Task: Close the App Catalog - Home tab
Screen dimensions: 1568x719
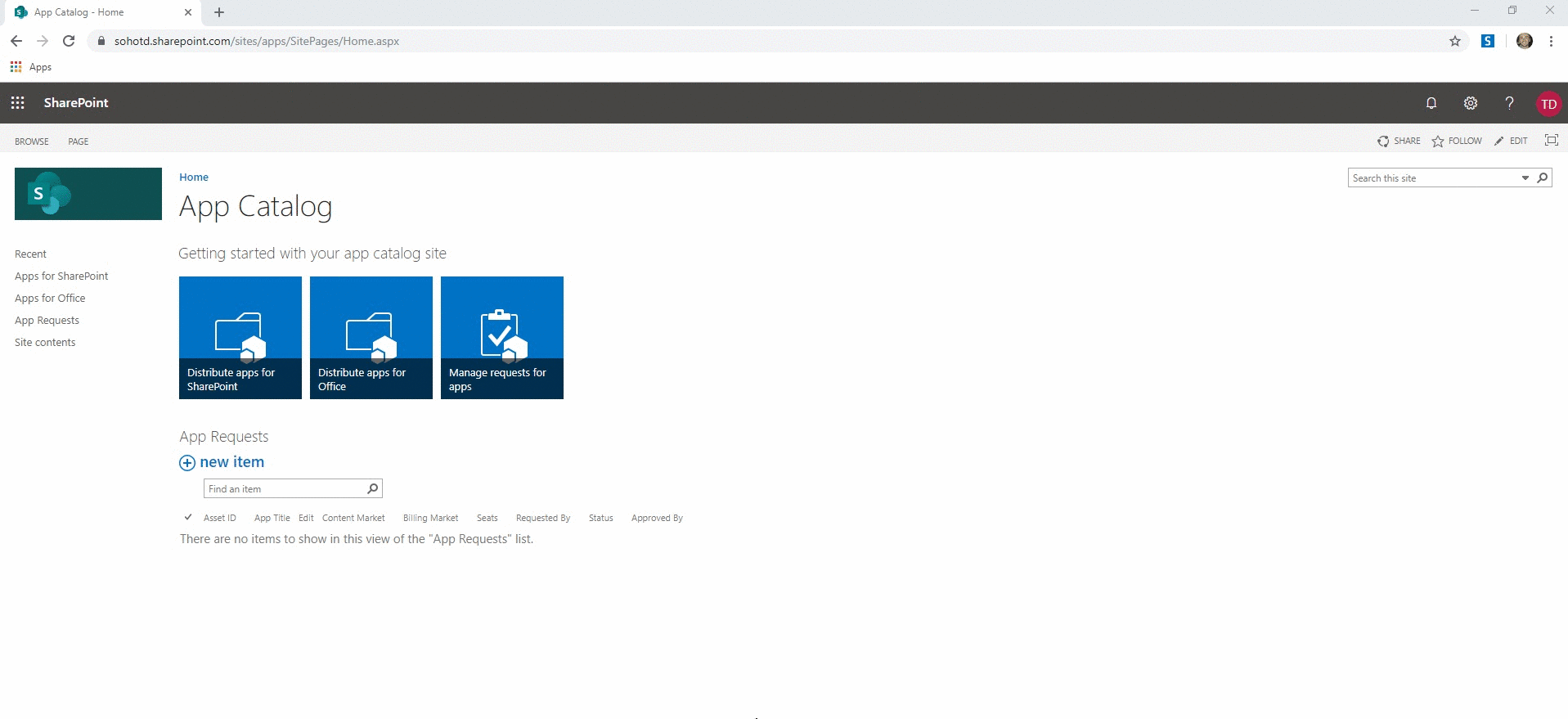Action: (188, 12)
